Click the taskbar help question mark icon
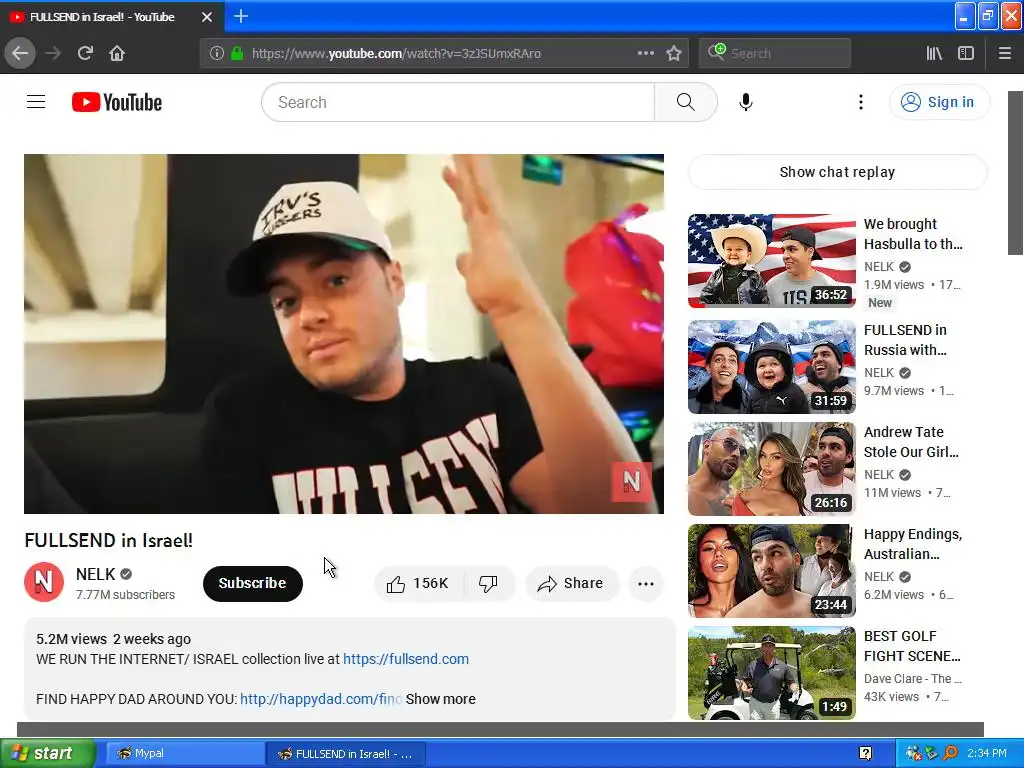 click(865, 753)
